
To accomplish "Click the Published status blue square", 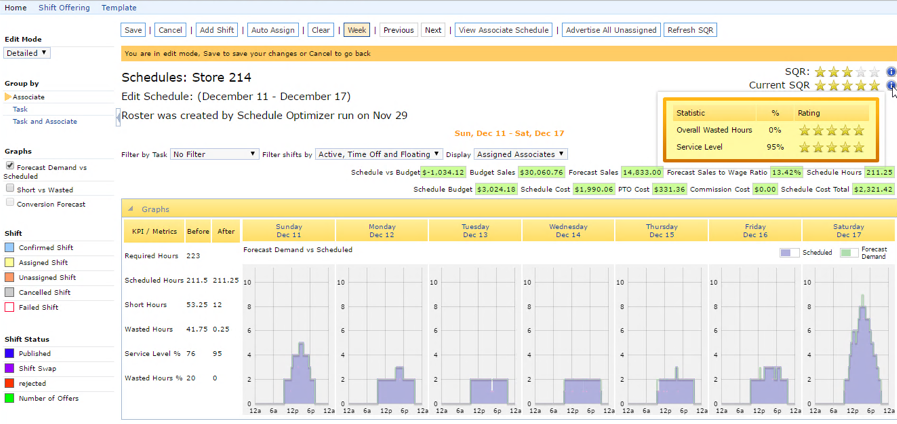I will tap(9, 354).
